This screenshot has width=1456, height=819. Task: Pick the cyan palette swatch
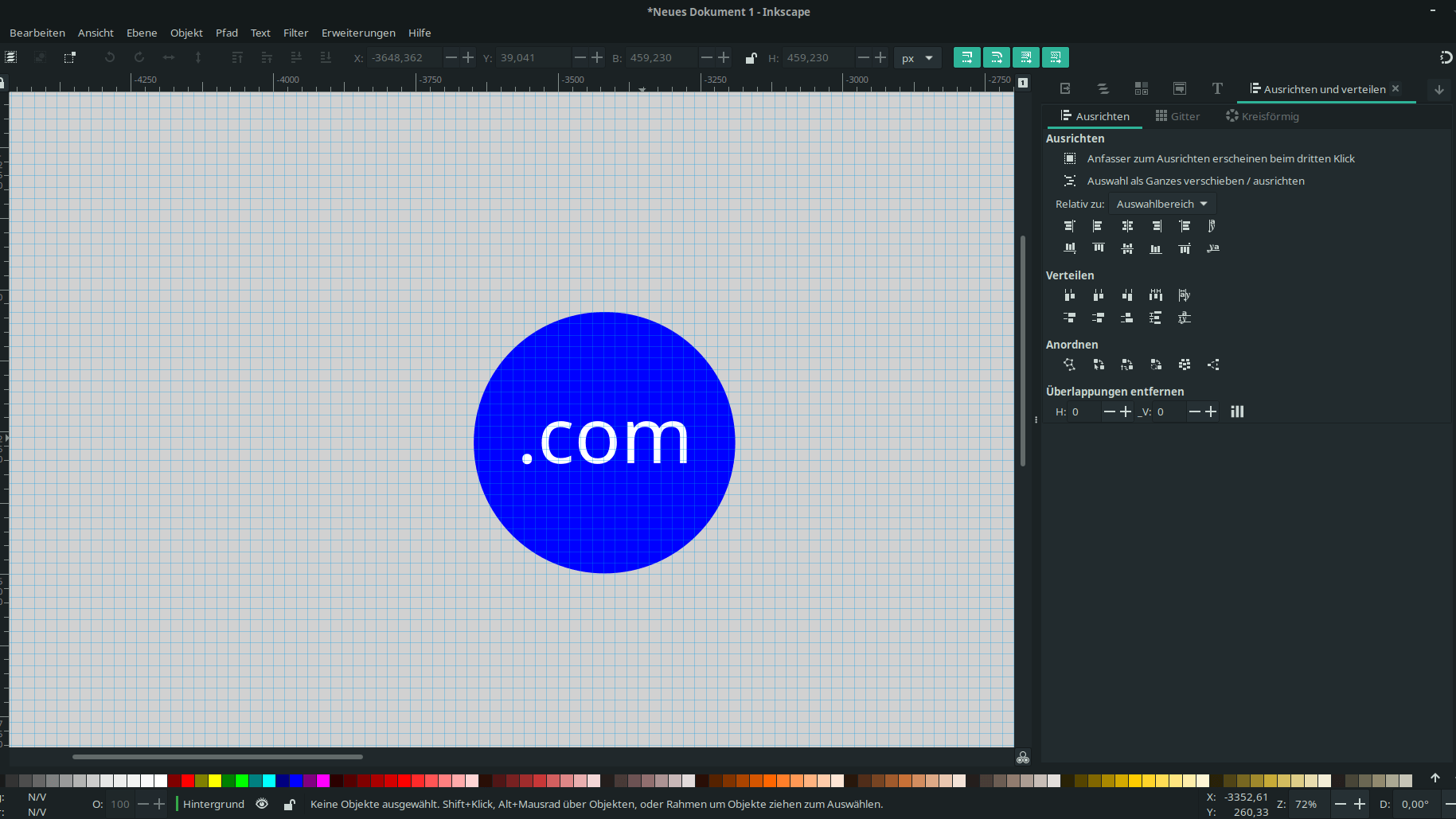(269, 781)
